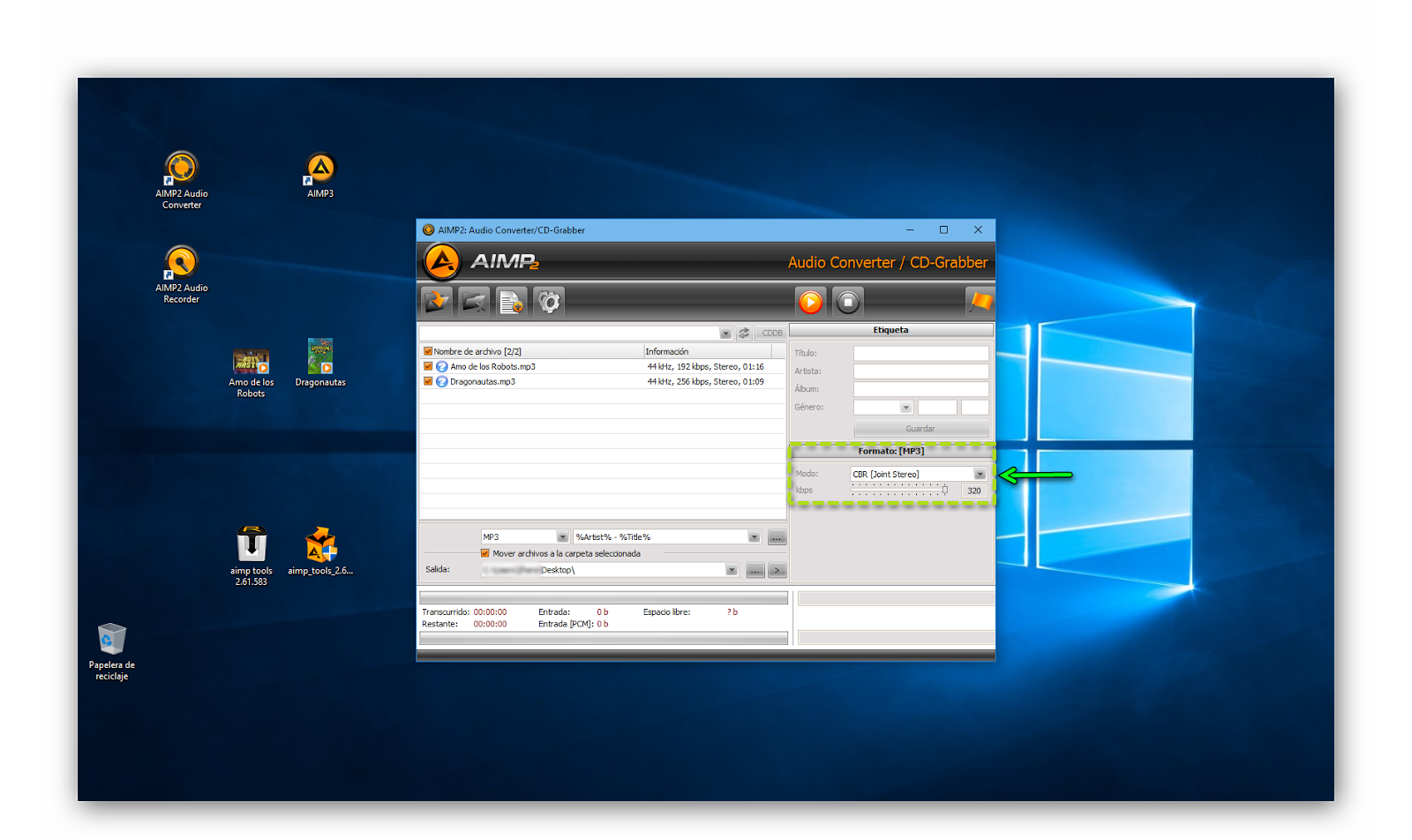1412x840 pixels.
Task: Open the %Artist% - %Title% name template dropdown
Action: (x=754, y=536)
